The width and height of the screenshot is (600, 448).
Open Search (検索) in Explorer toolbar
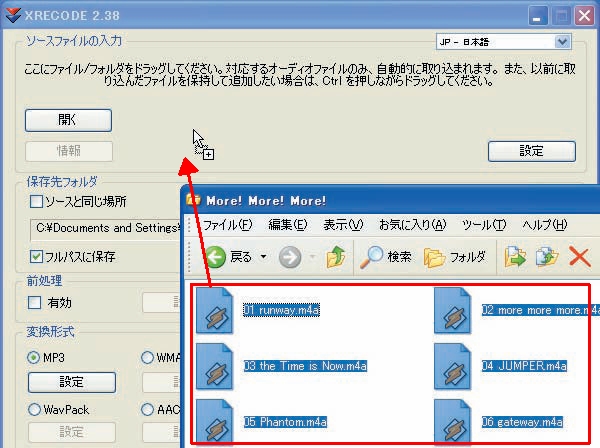(386, 257)
